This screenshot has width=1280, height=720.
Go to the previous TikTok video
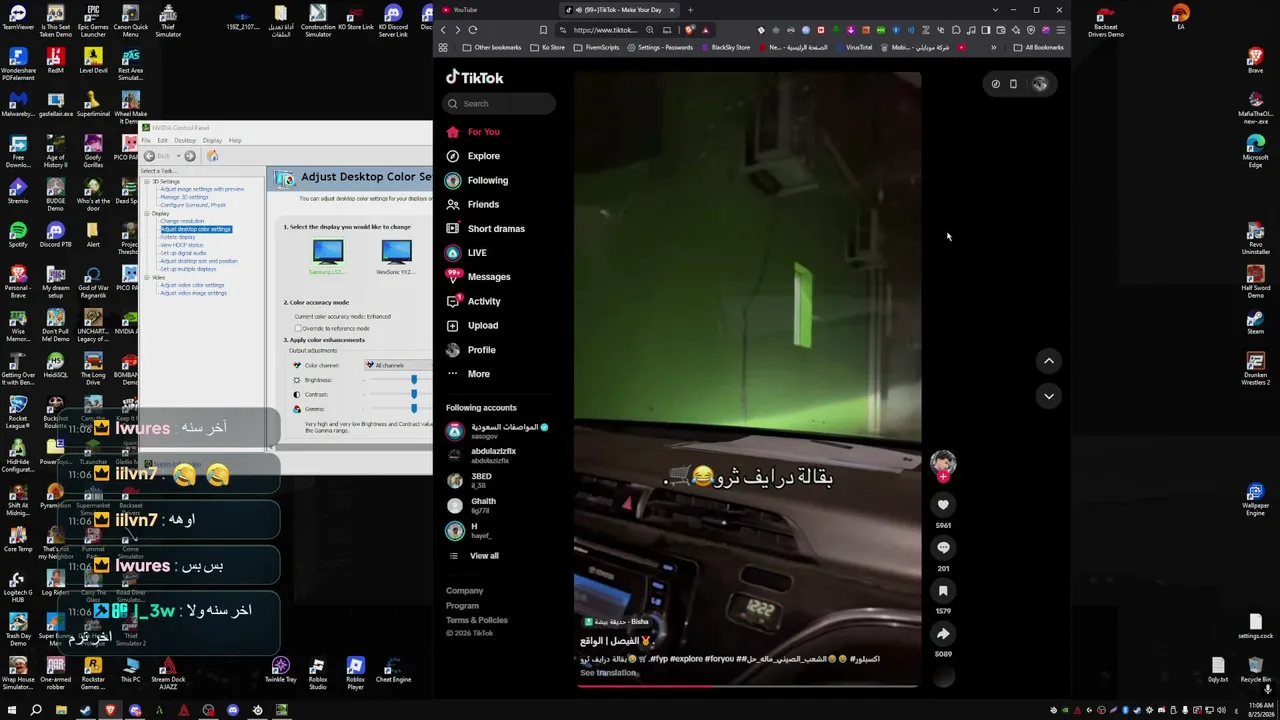1049,361
